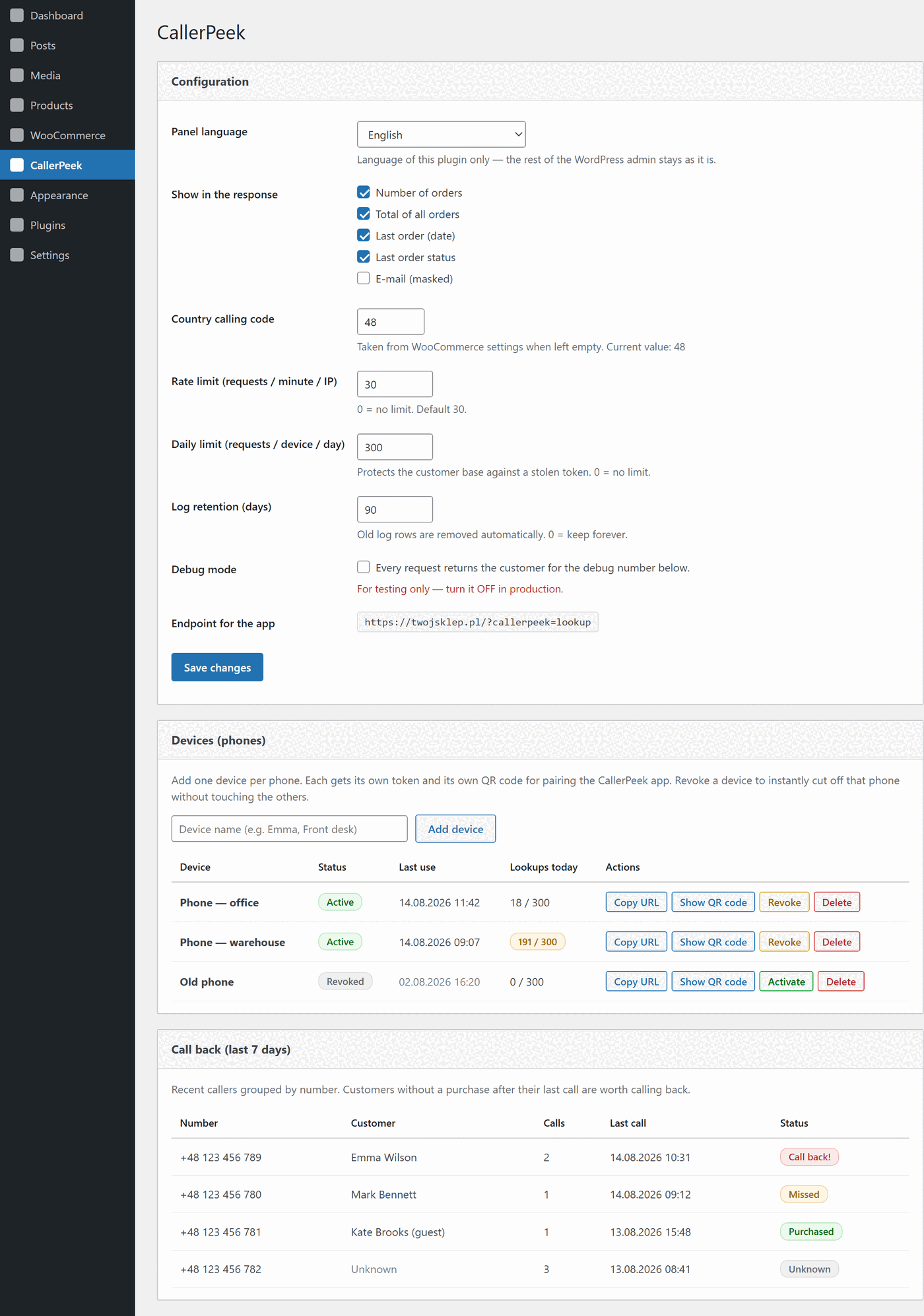Image resolution: width=924 pixels, height=1316 pixels.
Task: Revoke the Phone — office device
Action: pyautogui.click(x=784, y=902)
